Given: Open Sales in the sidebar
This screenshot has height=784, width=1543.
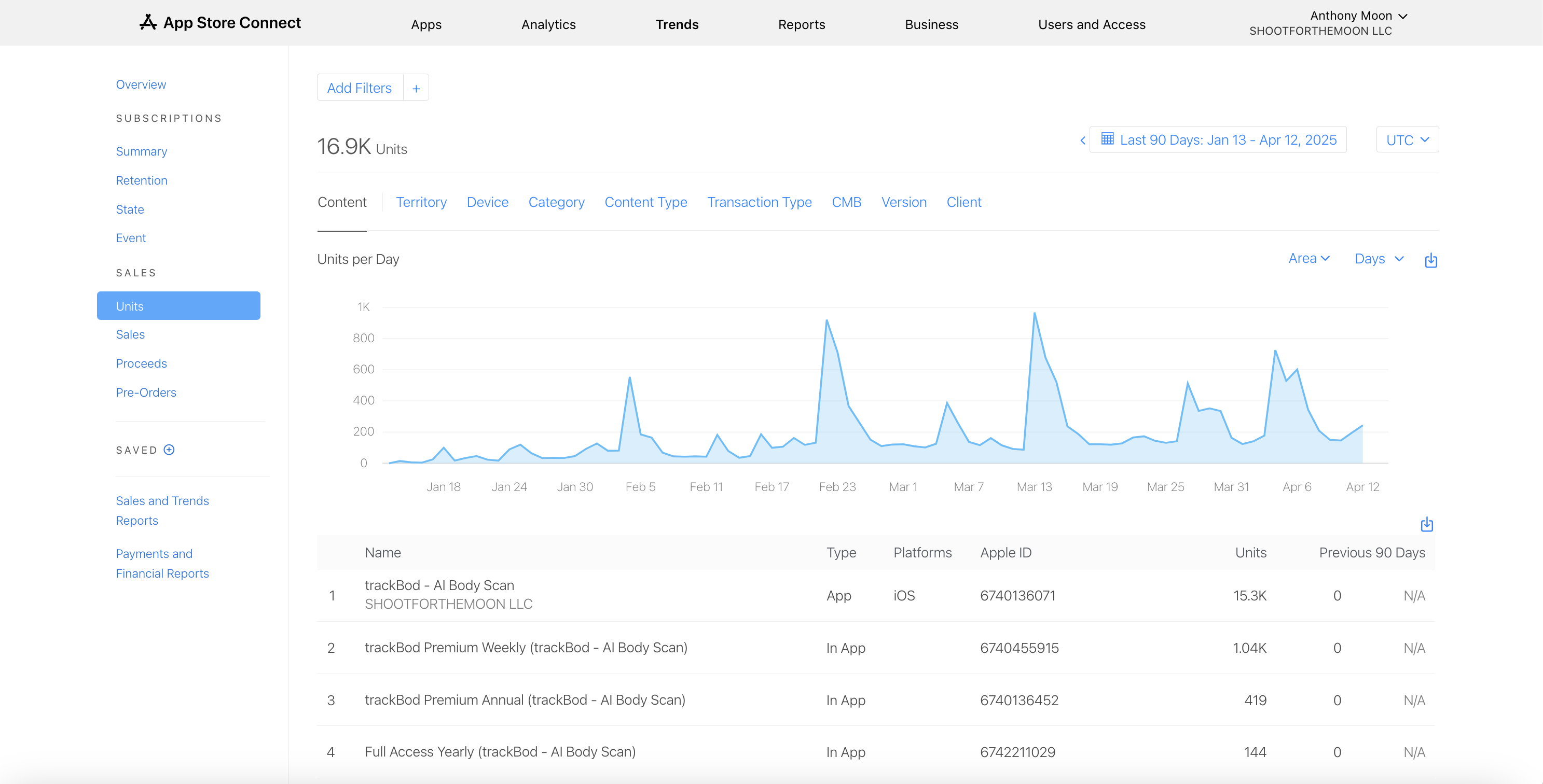Looking at the screenshot, I should click(130, 334).
